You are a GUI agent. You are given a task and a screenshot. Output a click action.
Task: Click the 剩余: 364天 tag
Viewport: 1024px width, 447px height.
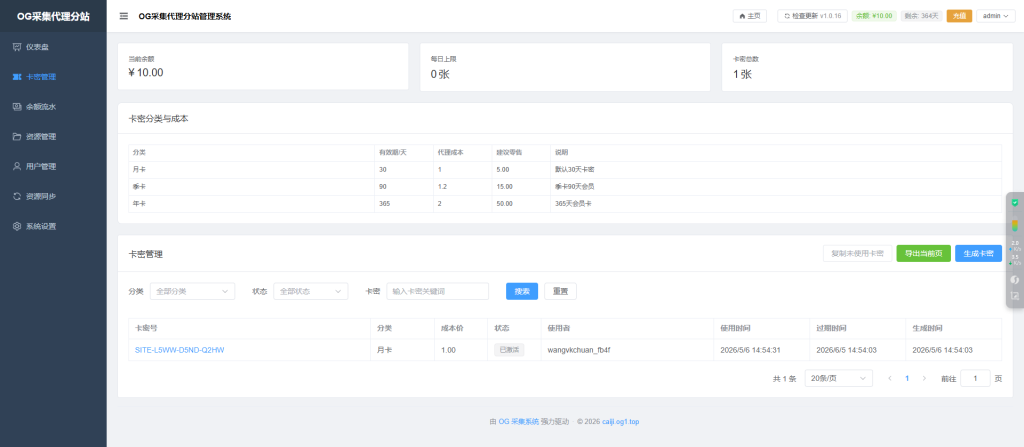click(x=921, y=16)
